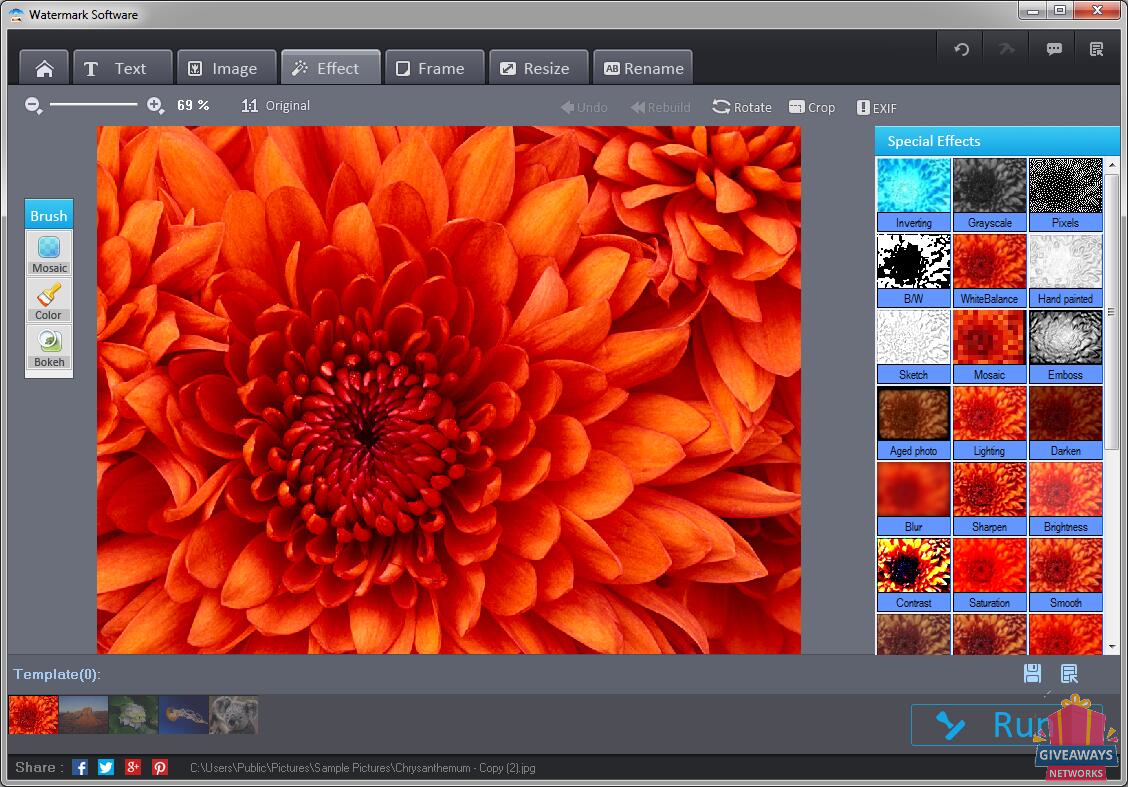Viewport: 1128px width, 787px height.
Task: Apply the Grayscale effect
Action: tap(990, 194)
